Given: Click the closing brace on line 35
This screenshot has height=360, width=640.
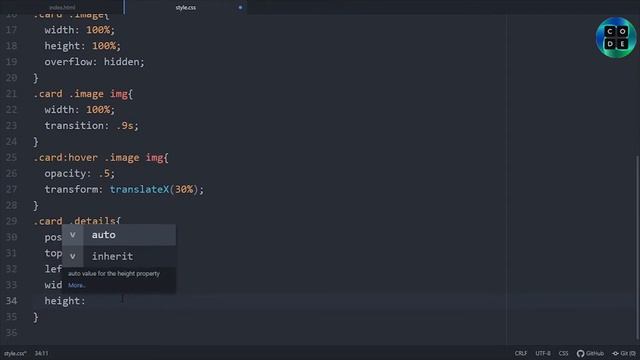Looking at the screenshot, I should click(36, 317).
